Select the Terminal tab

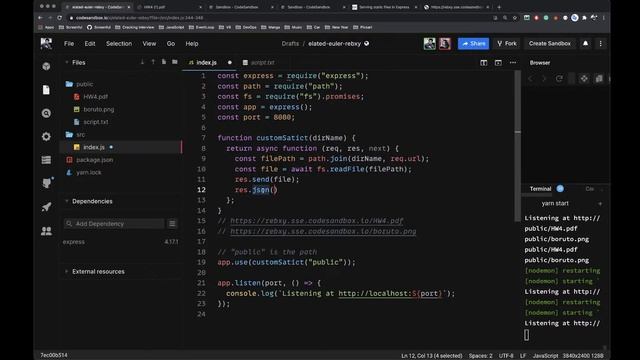pos(540,189)
